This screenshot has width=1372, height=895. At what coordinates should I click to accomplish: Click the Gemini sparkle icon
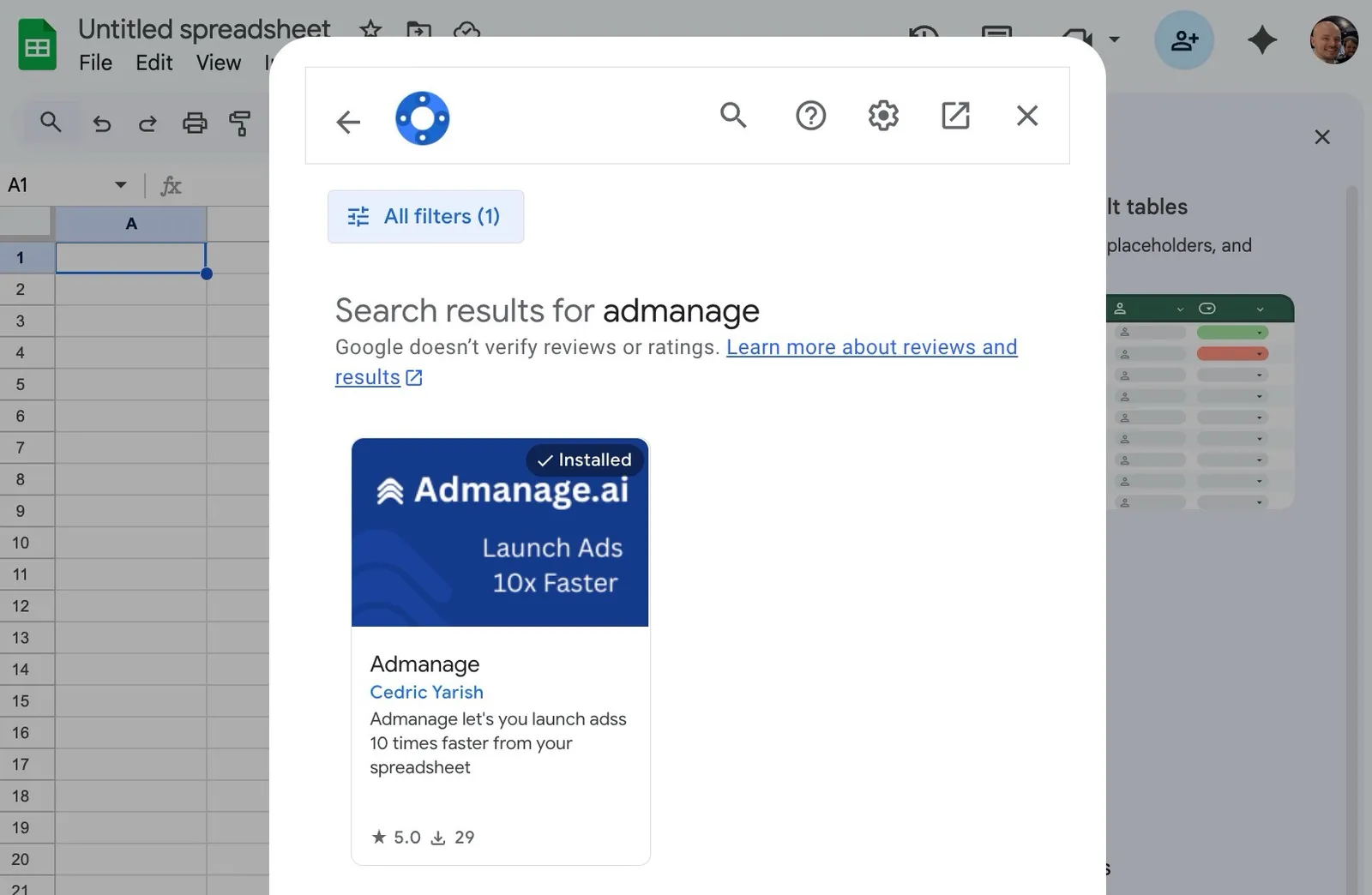tap(1261, 39)
